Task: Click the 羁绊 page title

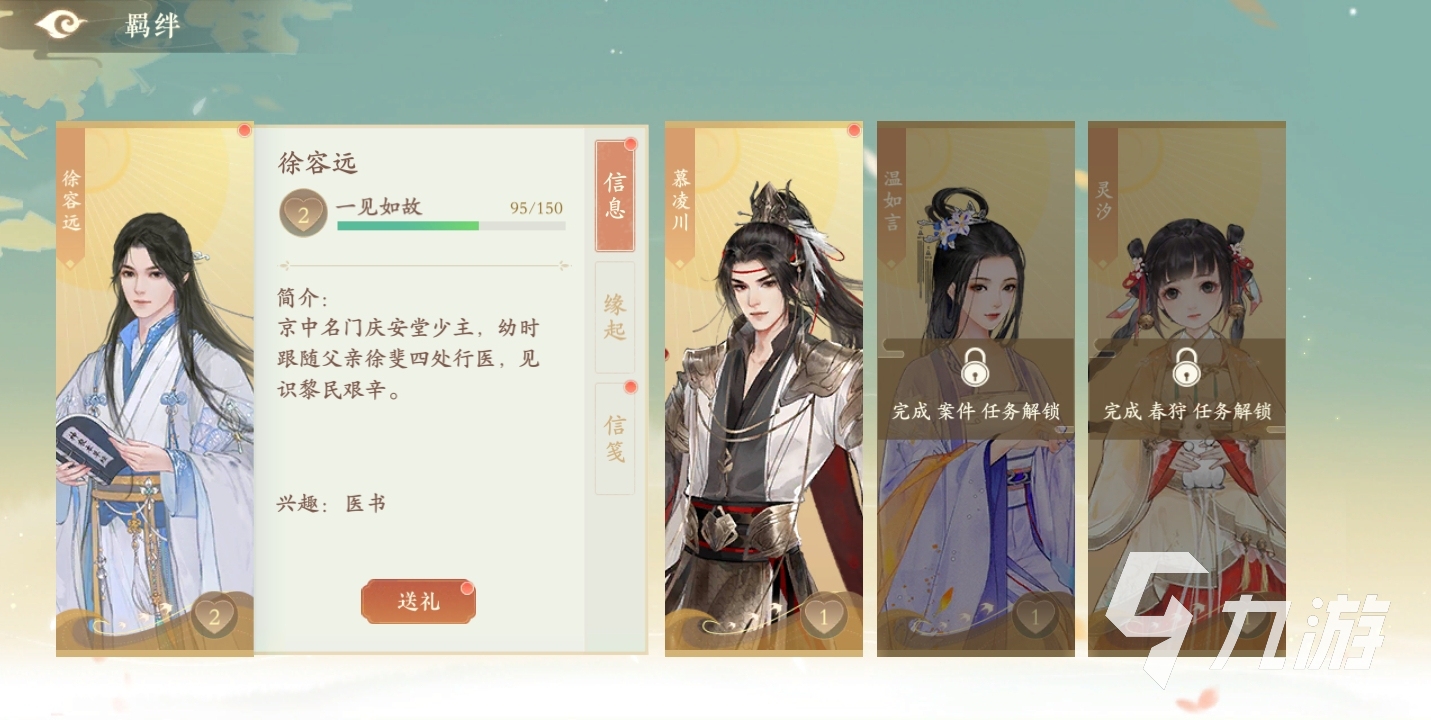Action: 153,26
